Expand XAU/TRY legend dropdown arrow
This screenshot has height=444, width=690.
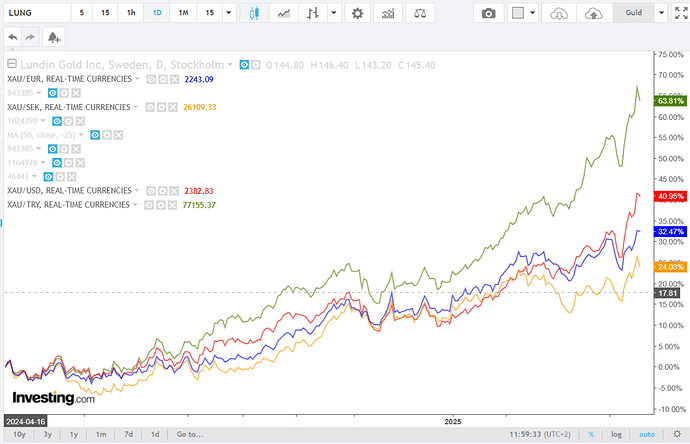(135, 204)
